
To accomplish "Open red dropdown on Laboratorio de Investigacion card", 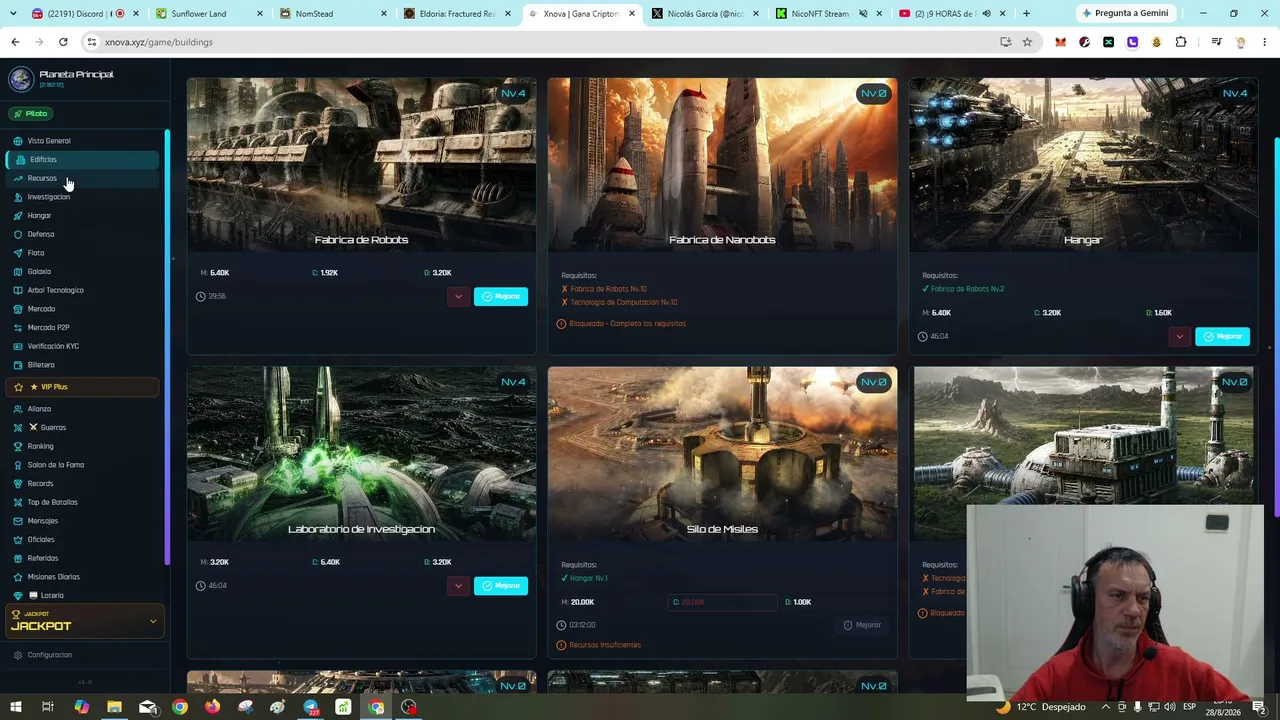I will pos(458,586).
